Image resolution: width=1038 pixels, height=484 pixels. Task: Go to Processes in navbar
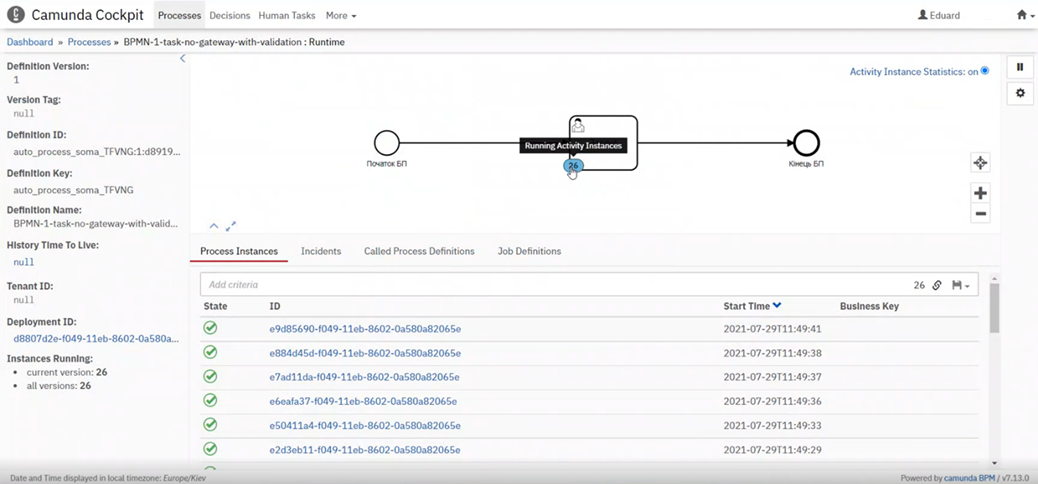pyautogui.click(x=179, y=15)
